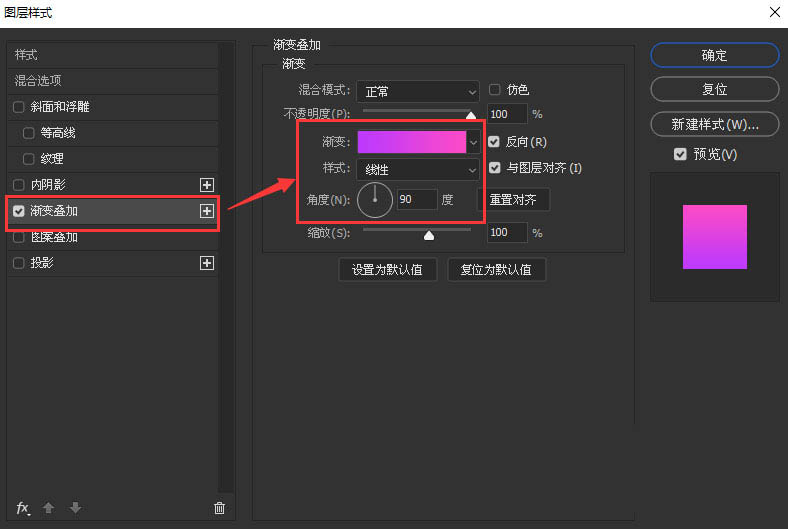The width and height of the screenshot is (788, 529).
Task: Click the effects list vertical scrollbar
Action: pos(228,267)
